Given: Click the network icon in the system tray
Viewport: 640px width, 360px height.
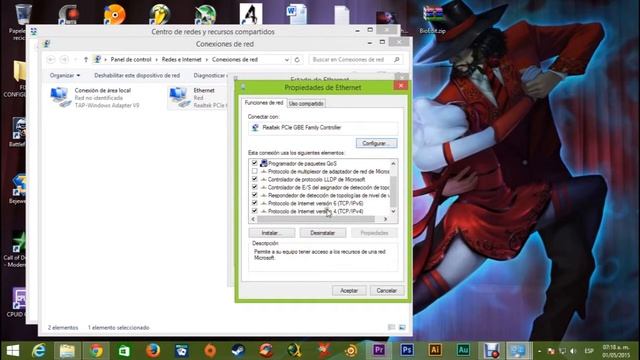Looking at the screenshot, I should (562, 351).
